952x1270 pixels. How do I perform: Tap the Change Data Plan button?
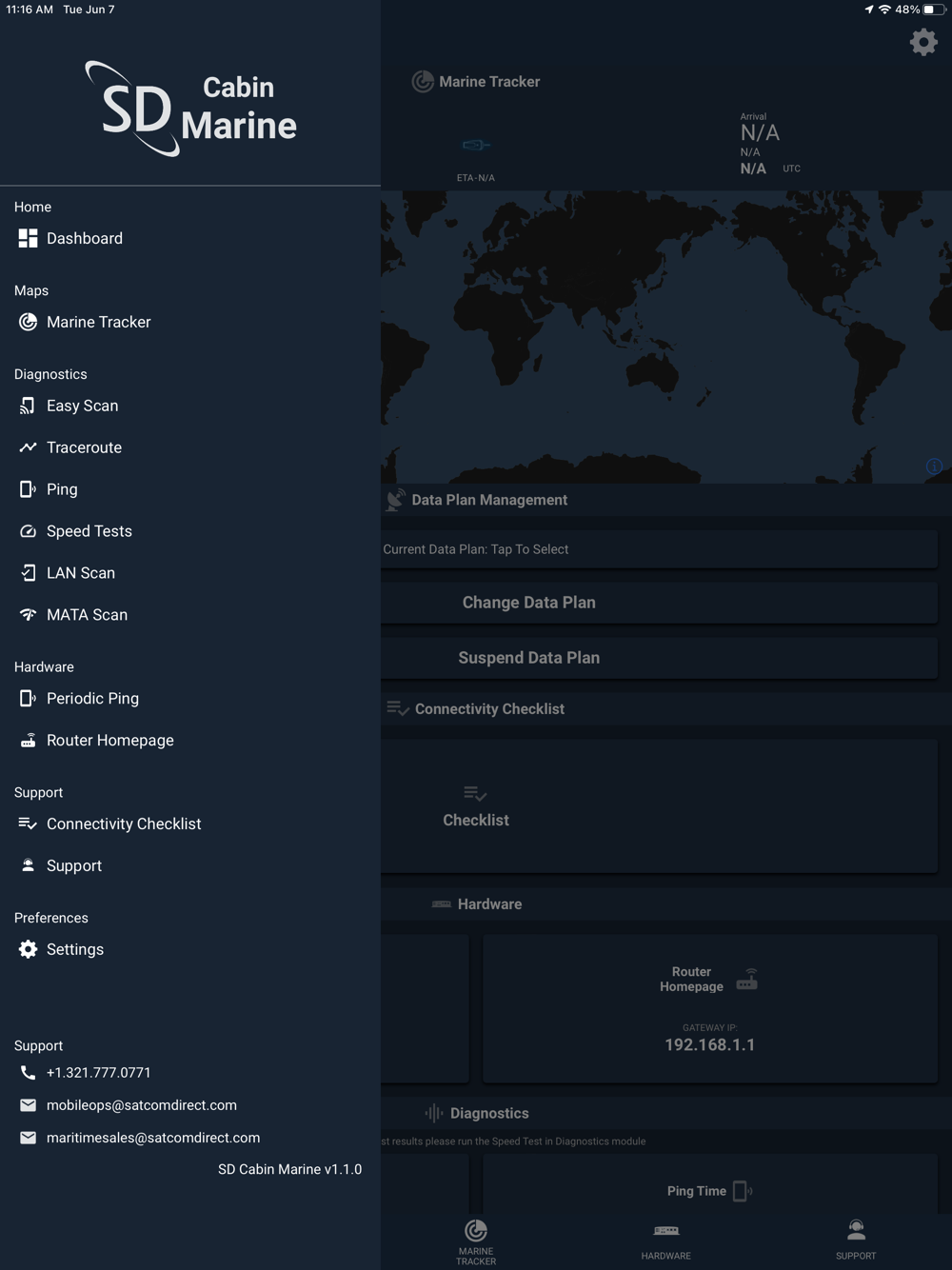(x=659, y=603)
